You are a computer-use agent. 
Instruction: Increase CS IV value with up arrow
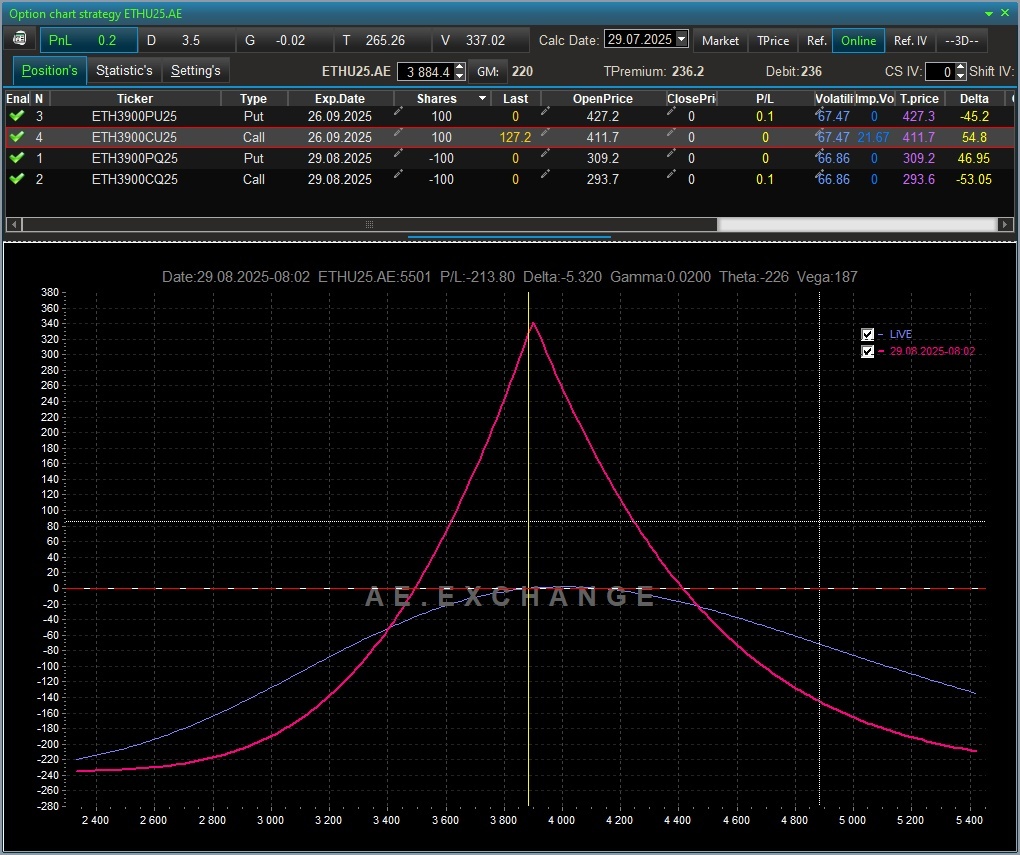point(960,67)
